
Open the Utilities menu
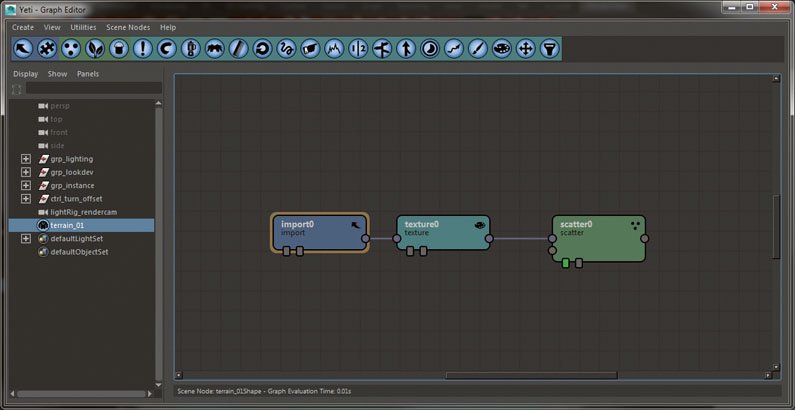click(83, 27)
